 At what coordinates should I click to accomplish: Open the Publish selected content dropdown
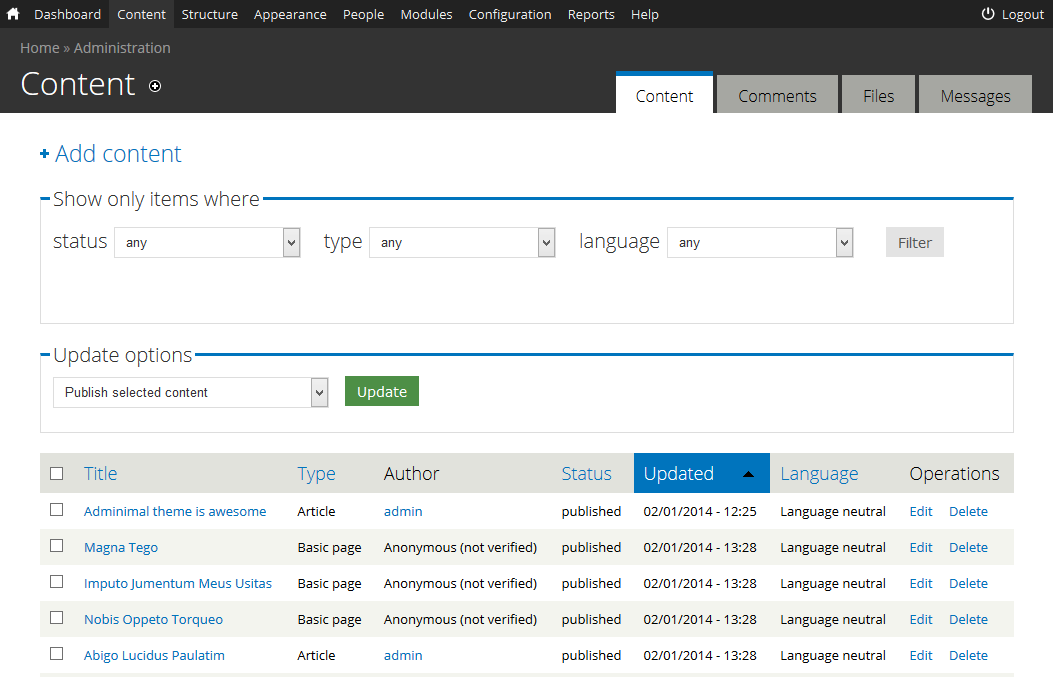point(191,393)
